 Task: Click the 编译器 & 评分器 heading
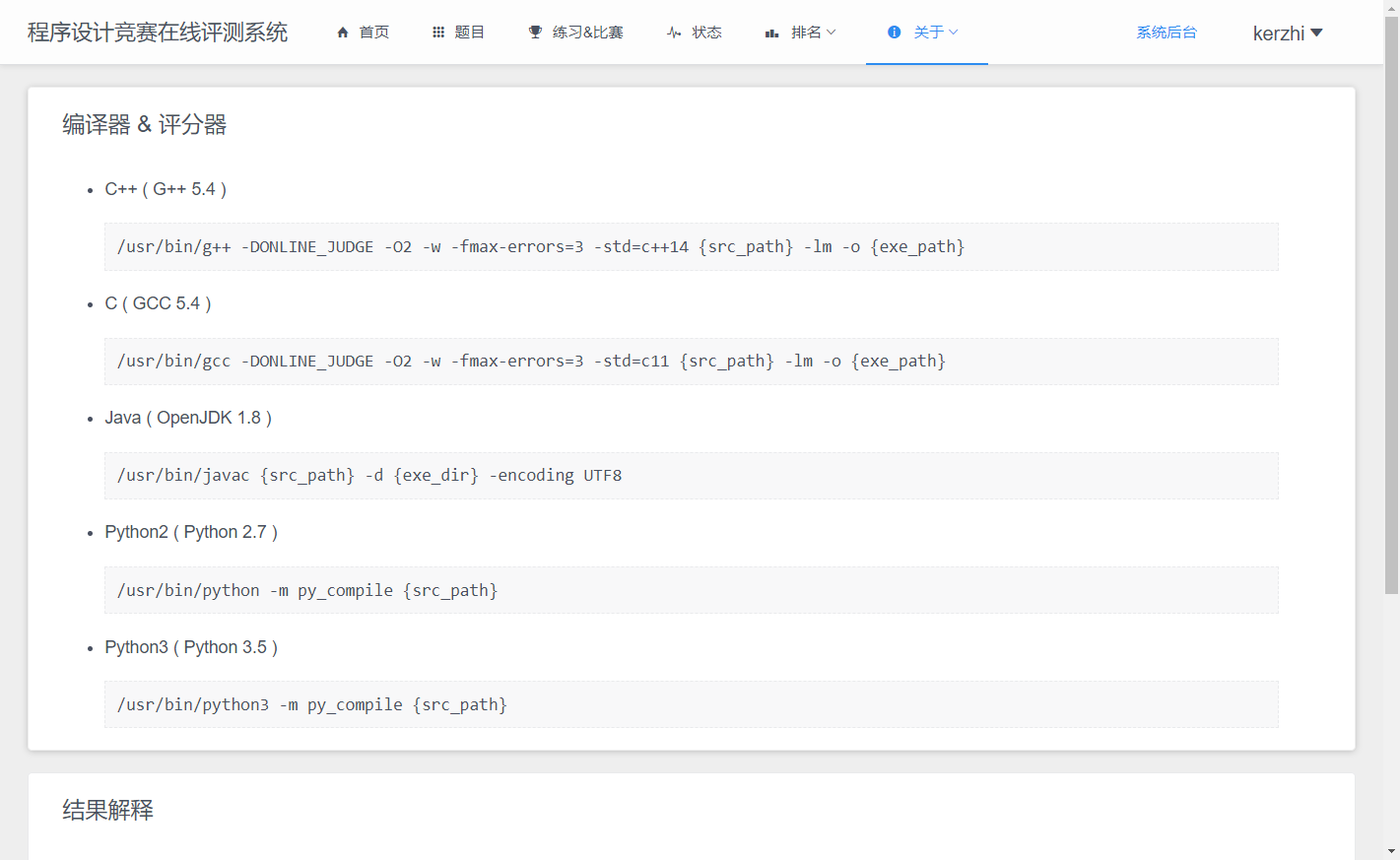(x=145, y=125)
